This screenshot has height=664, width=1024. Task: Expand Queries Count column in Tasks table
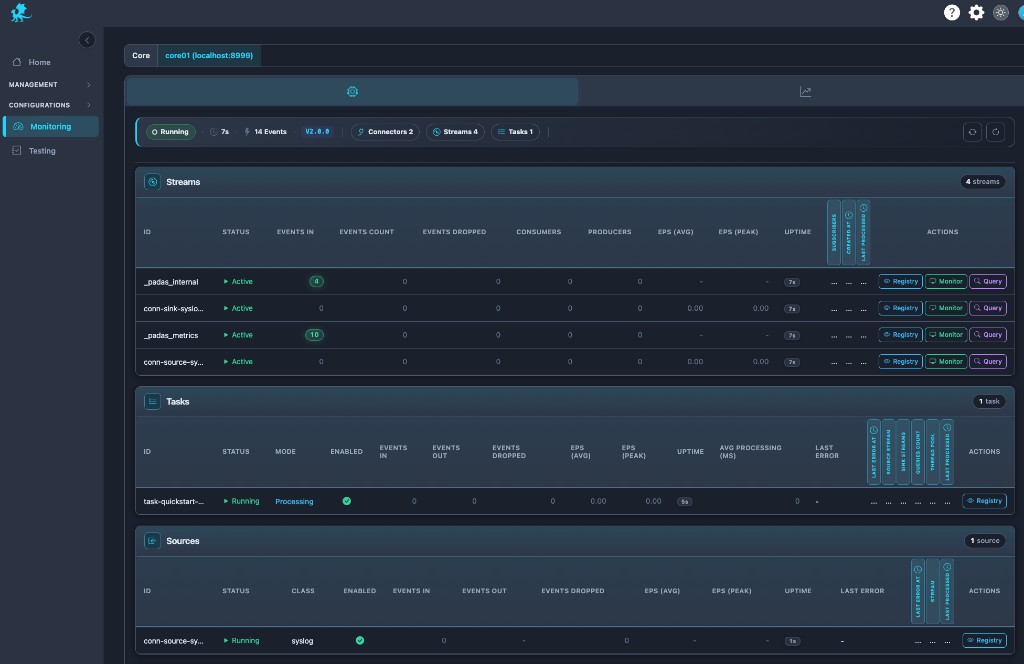918,452
